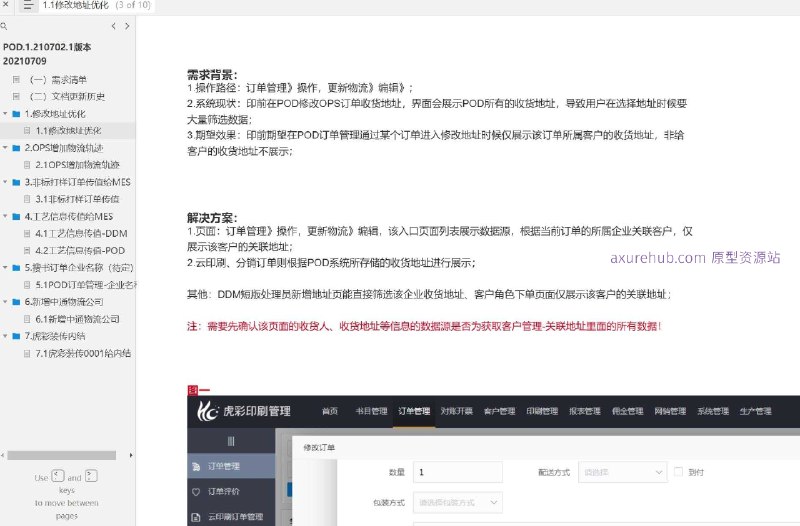The image size is (800, 526).
Task: Open page 4.1工艺信息传值-DDM
Action: coord(81,233)
